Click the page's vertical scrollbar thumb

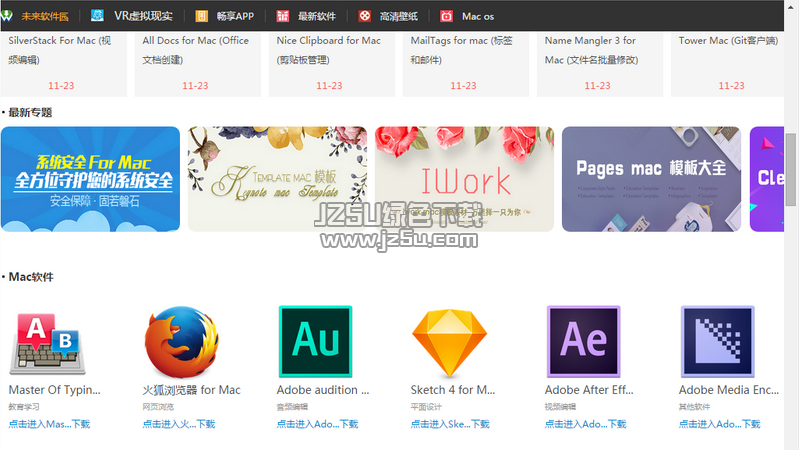(x=790, y=169)
